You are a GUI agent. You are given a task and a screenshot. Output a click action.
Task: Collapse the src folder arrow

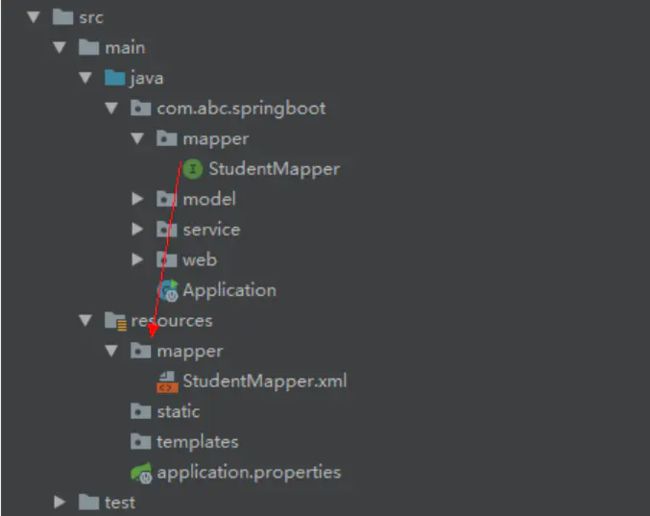point(33,17)
